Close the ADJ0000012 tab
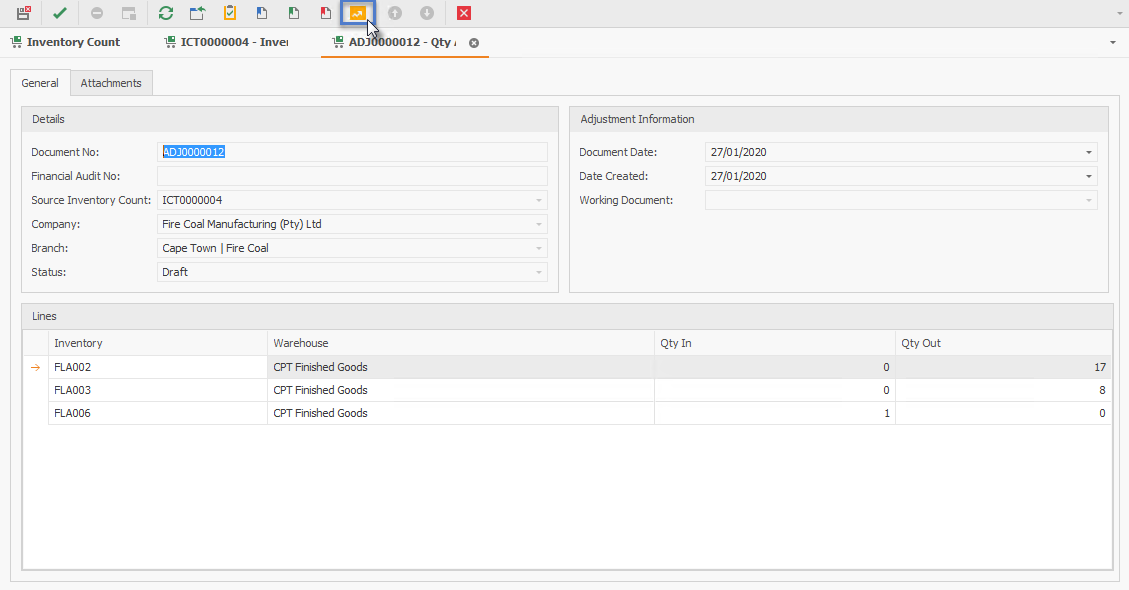This screenshot has height=590, width=1129. pos(473,43)
